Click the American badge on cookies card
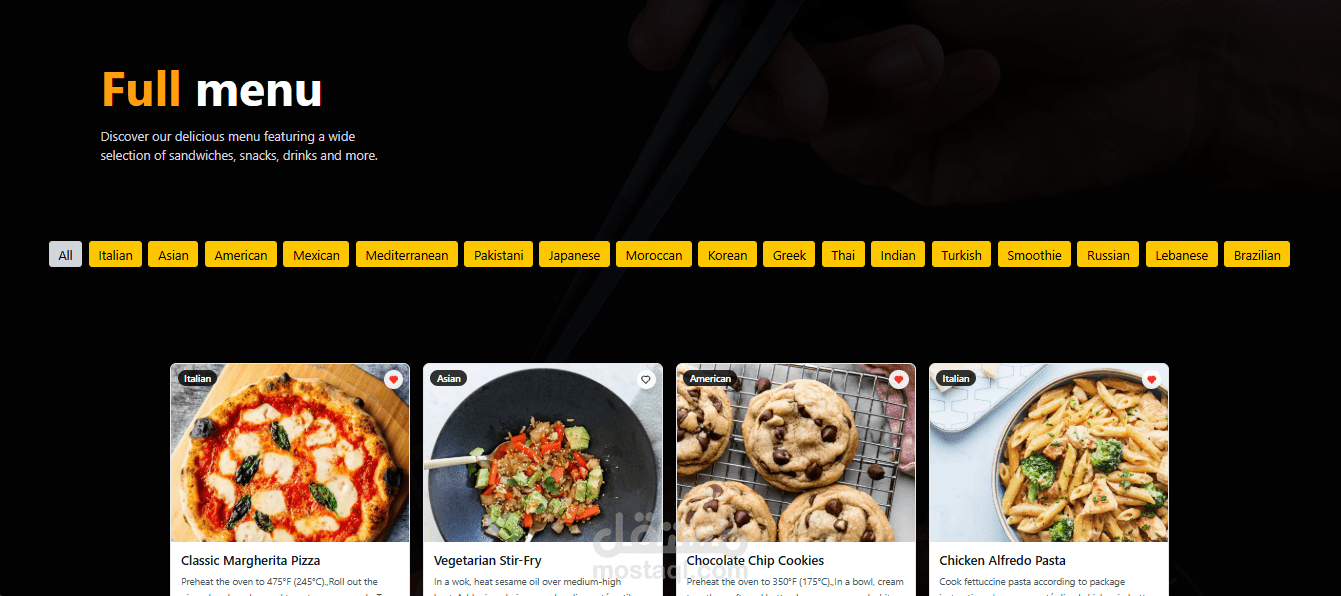 [x=711, y=379]
